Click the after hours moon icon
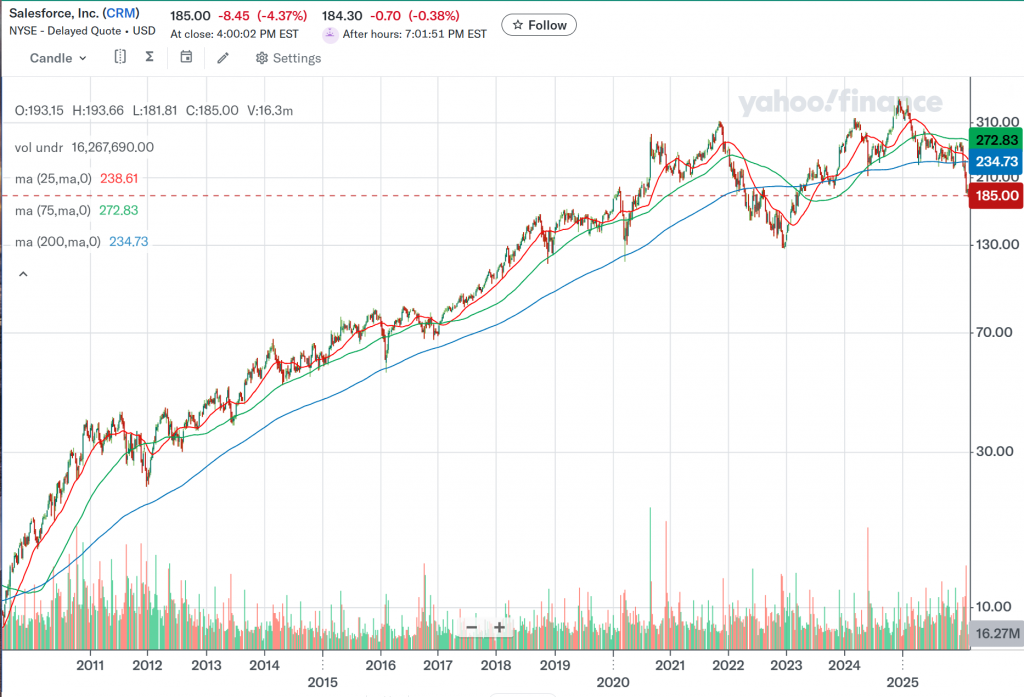The image size is (1024, 697). point(330,34)
